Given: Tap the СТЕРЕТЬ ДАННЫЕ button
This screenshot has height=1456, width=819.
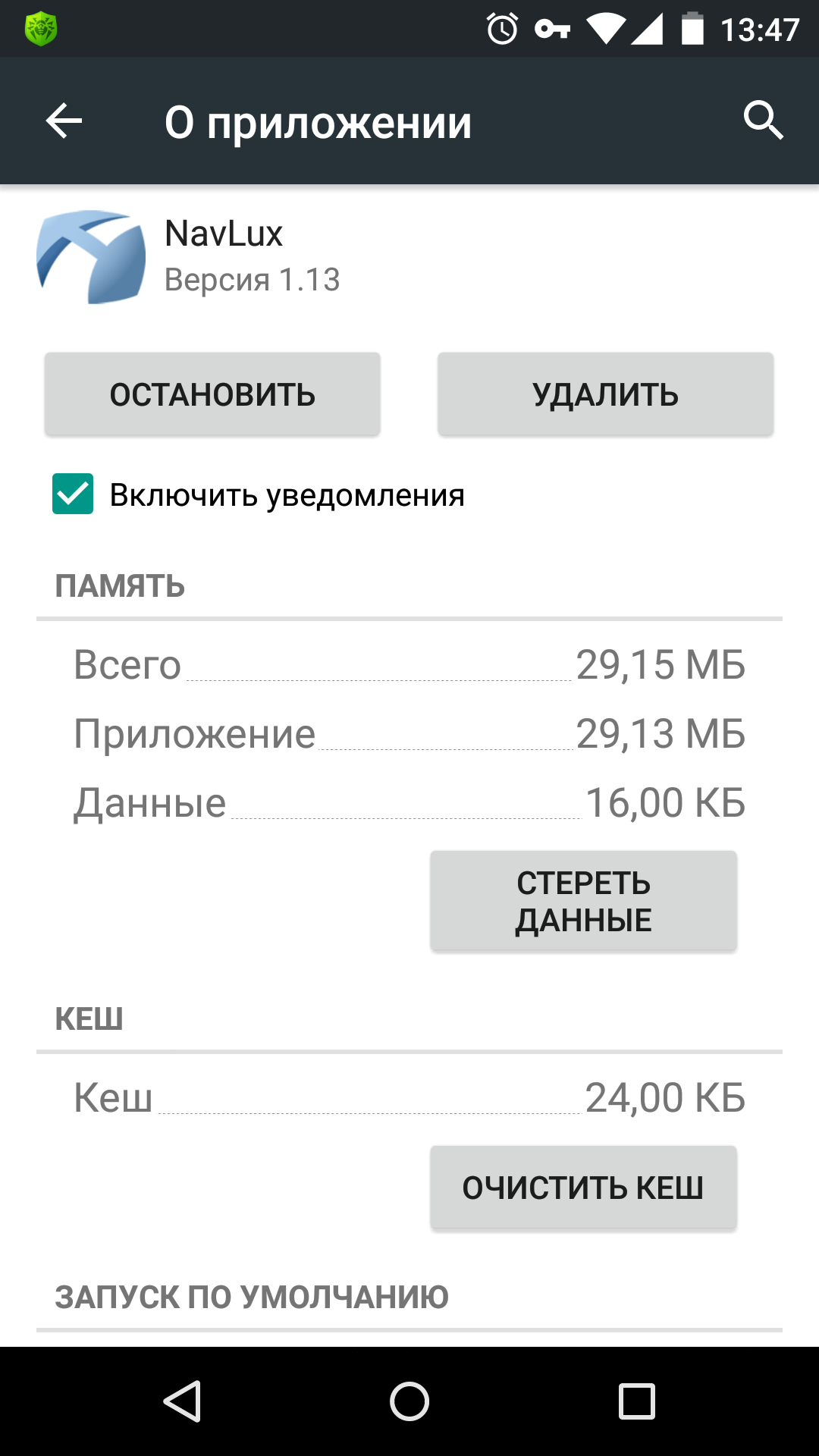Looking at the screenshot, I should click(x=583, y=901).
